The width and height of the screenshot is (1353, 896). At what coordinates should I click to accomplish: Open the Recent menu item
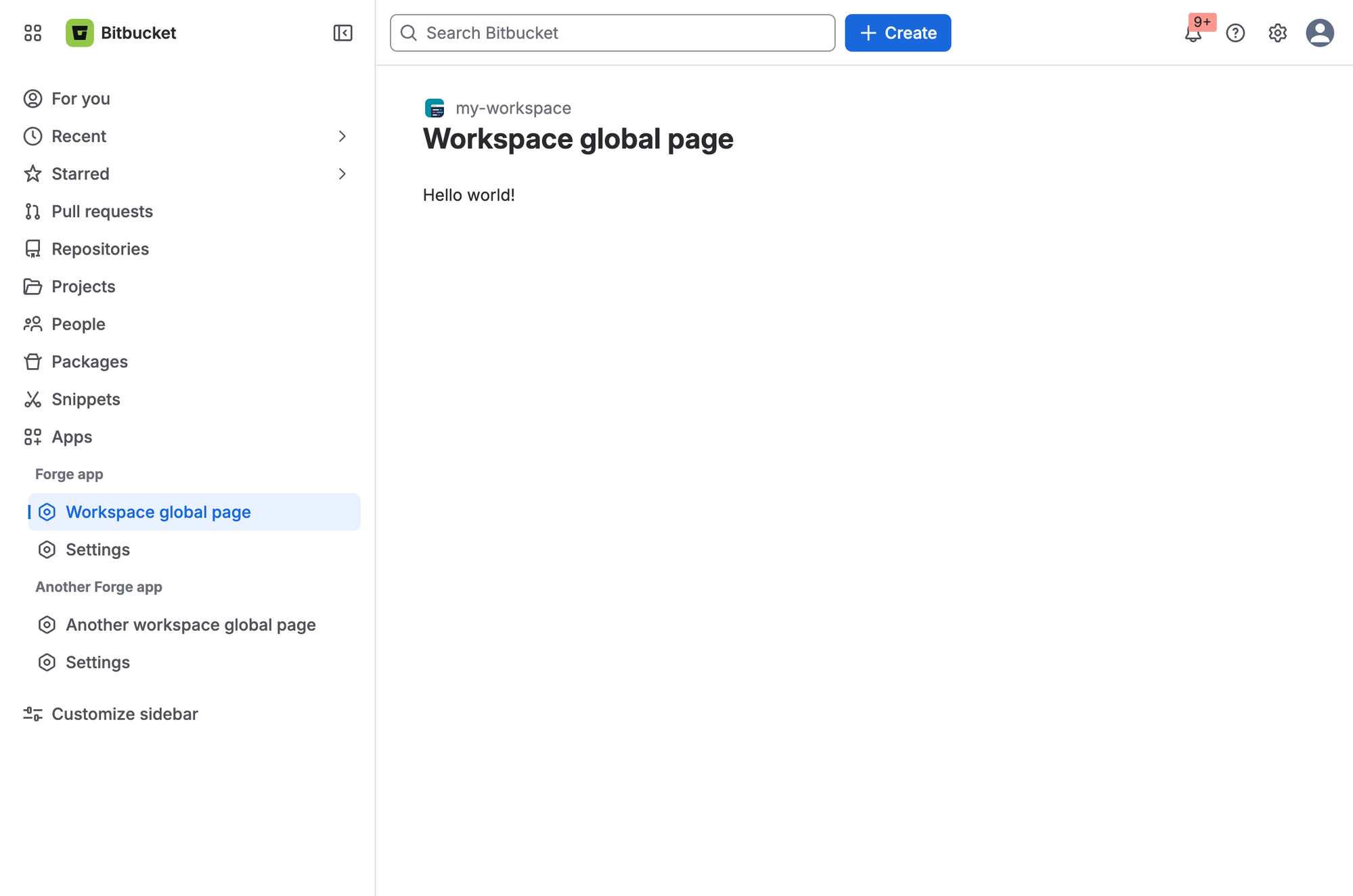187,136
